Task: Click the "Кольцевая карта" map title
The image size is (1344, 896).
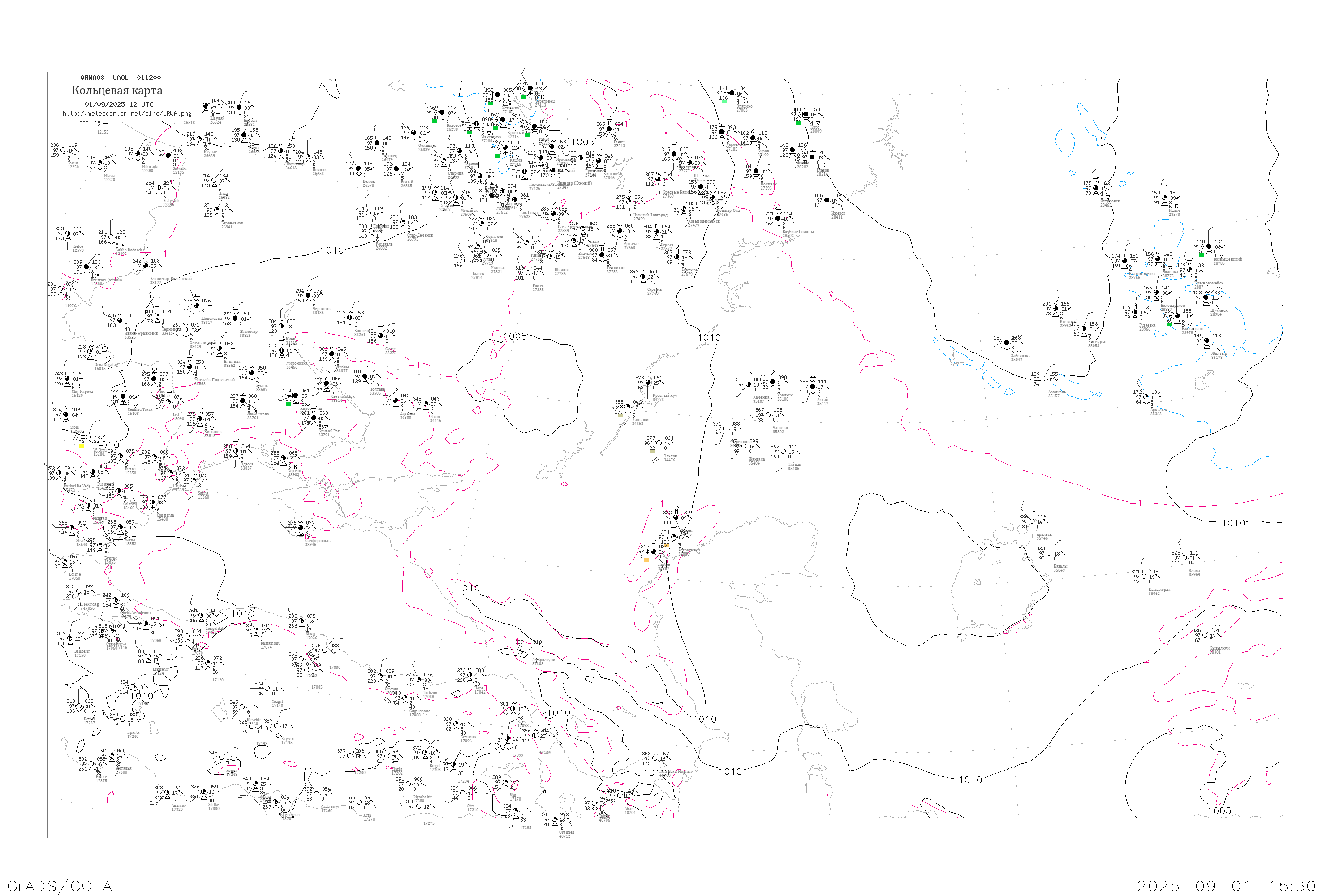Action: [x=117, y=90]
